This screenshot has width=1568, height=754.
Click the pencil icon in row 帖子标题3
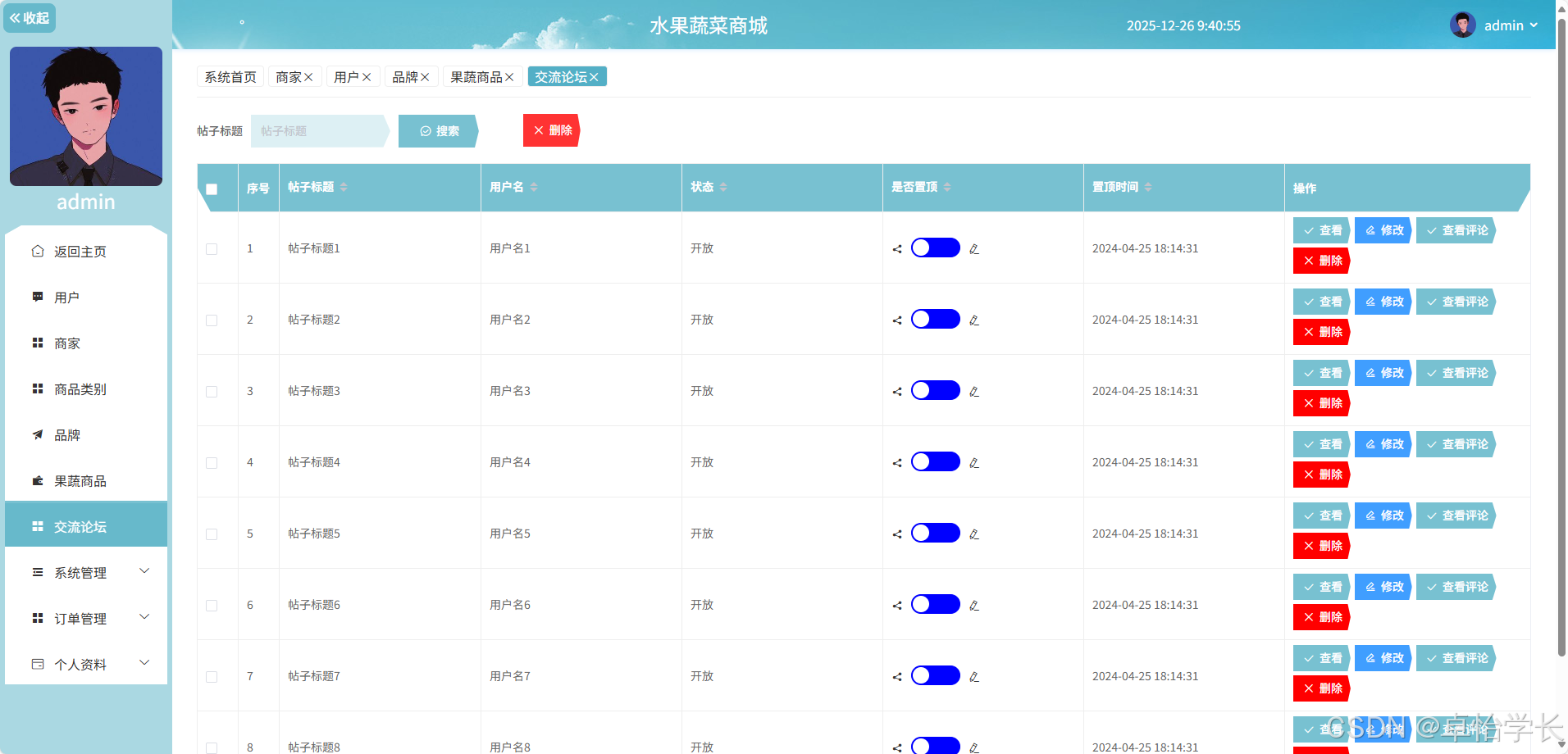click(974, 392)
